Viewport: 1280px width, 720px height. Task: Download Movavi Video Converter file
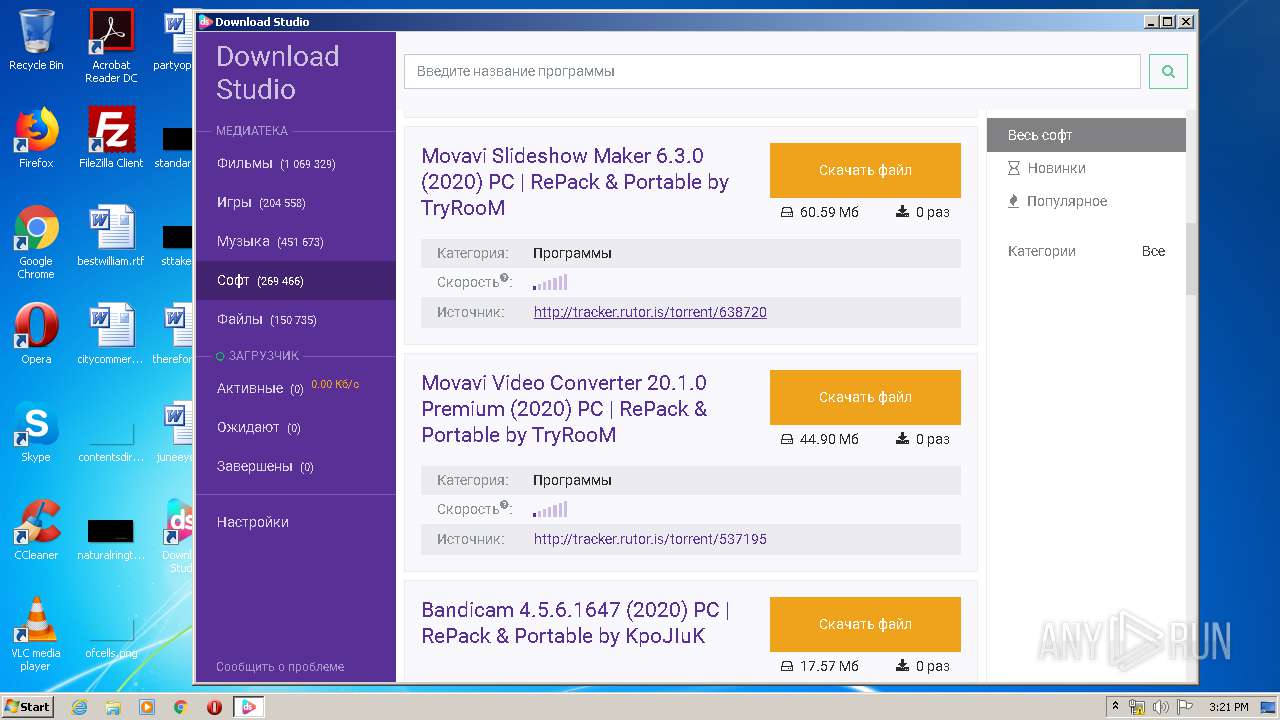pos(865,397)
